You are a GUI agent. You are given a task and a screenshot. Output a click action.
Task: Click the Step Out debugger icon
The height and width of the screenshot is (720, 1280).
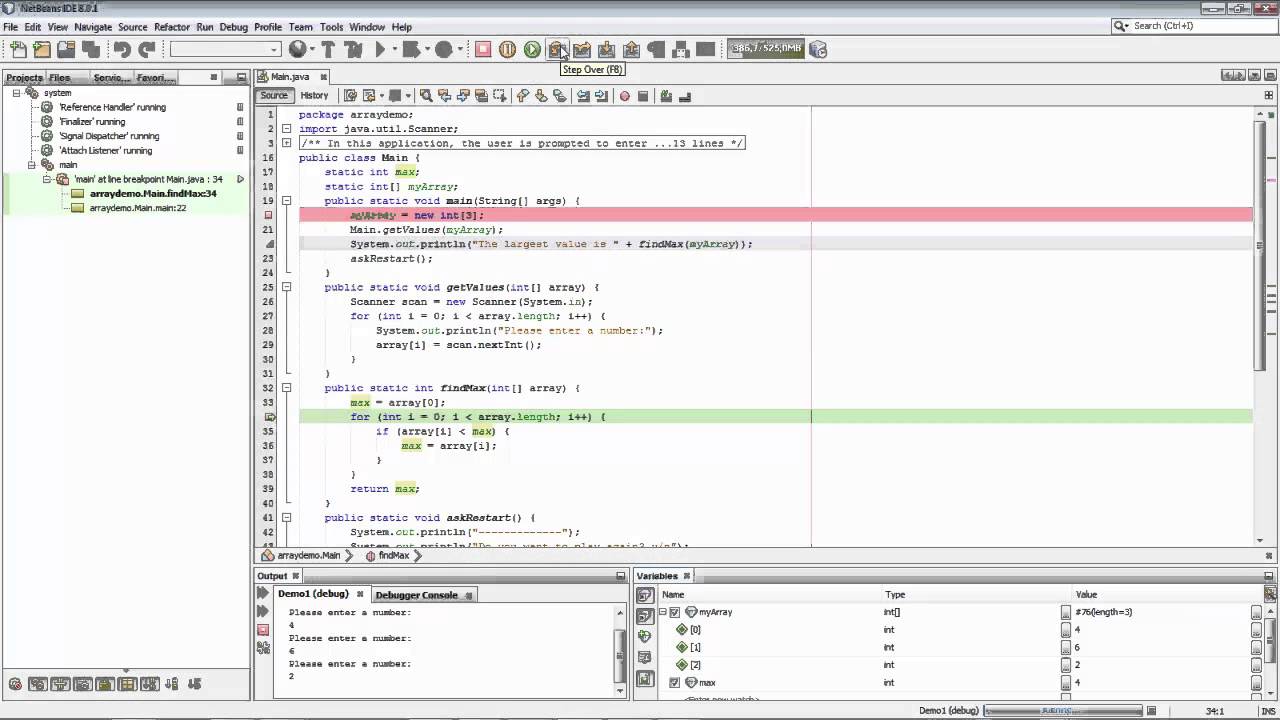[631, 49]
